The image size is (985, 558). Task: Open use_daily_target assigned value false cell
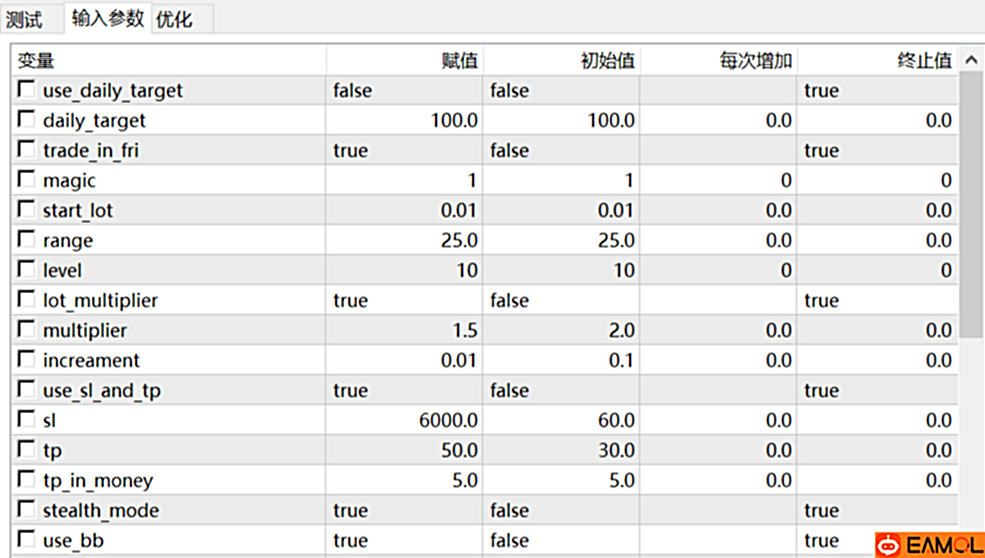click(x=405, y=90)
